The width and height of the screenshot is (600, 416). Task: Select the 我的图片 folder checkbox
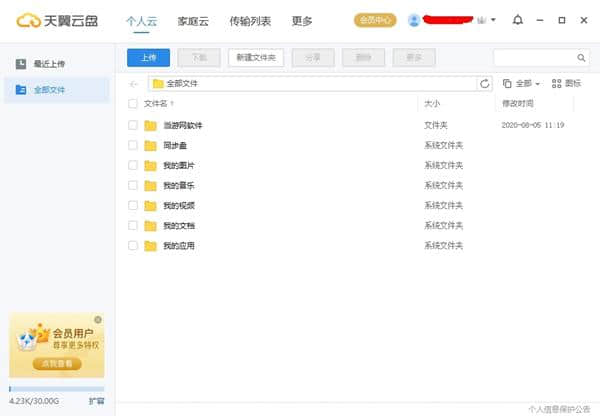click(x=133, y=165)
